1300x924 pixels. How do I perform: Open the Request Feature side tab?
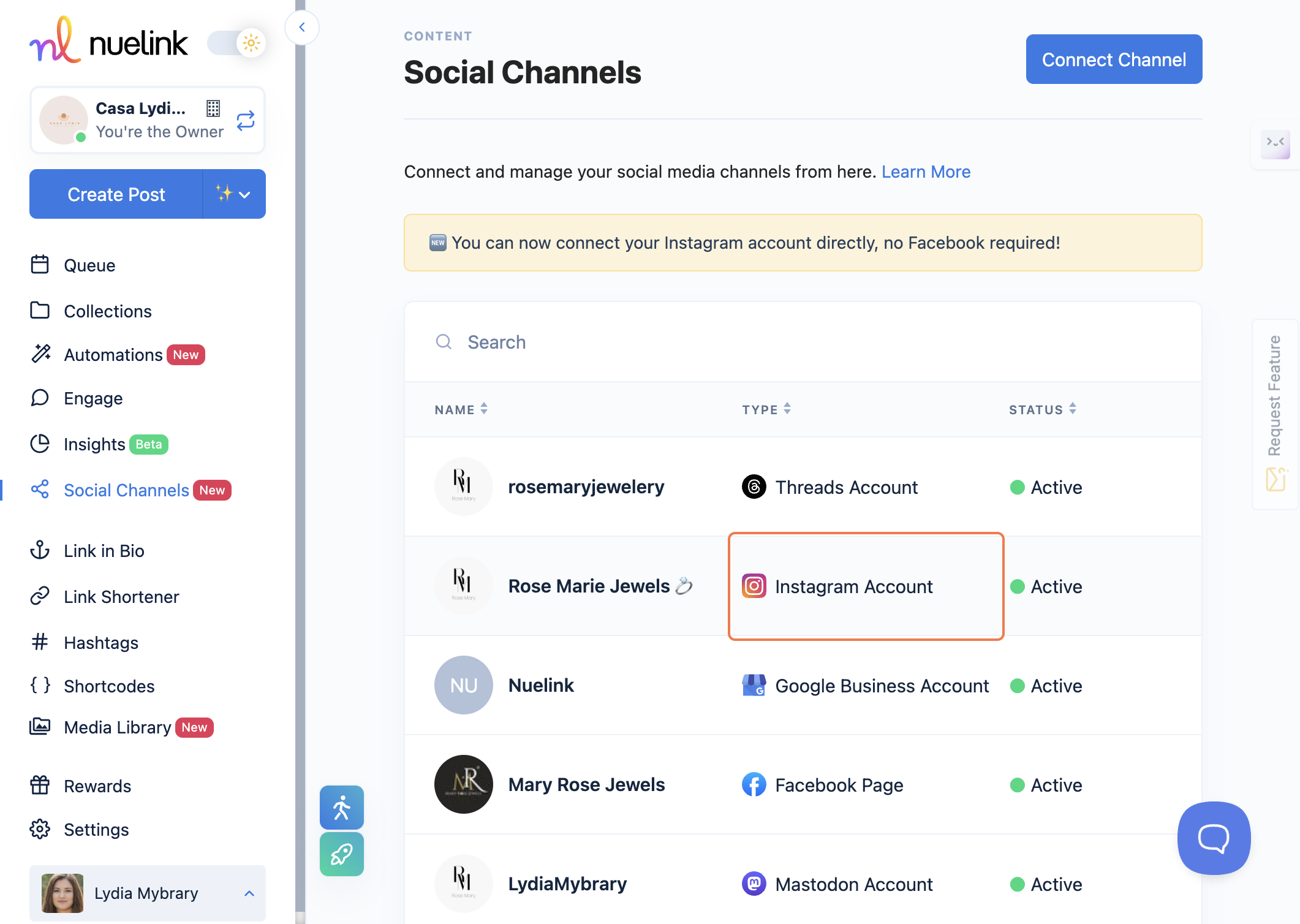1275,414
